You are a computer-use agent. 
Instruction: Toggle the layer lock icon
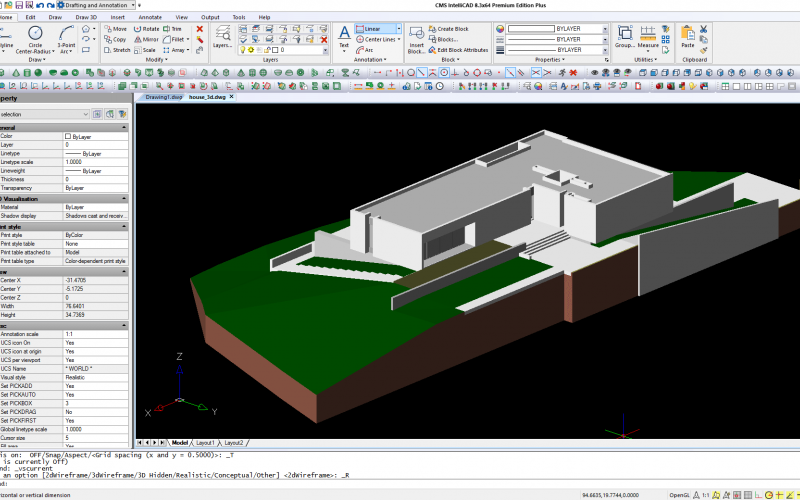pyautogui.click(x=267, y=50)
